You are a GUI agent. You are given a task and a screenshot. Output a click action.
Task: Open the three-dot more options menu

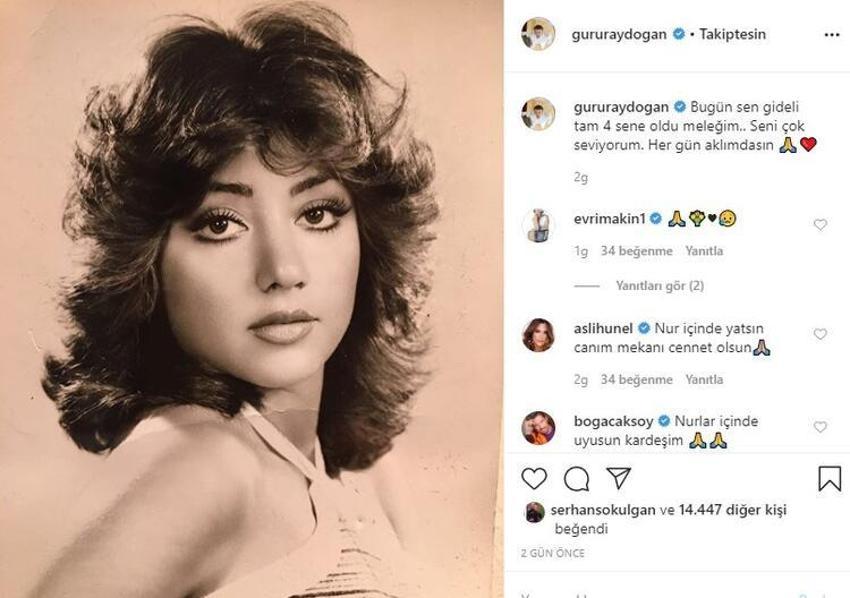pos(831,35)
